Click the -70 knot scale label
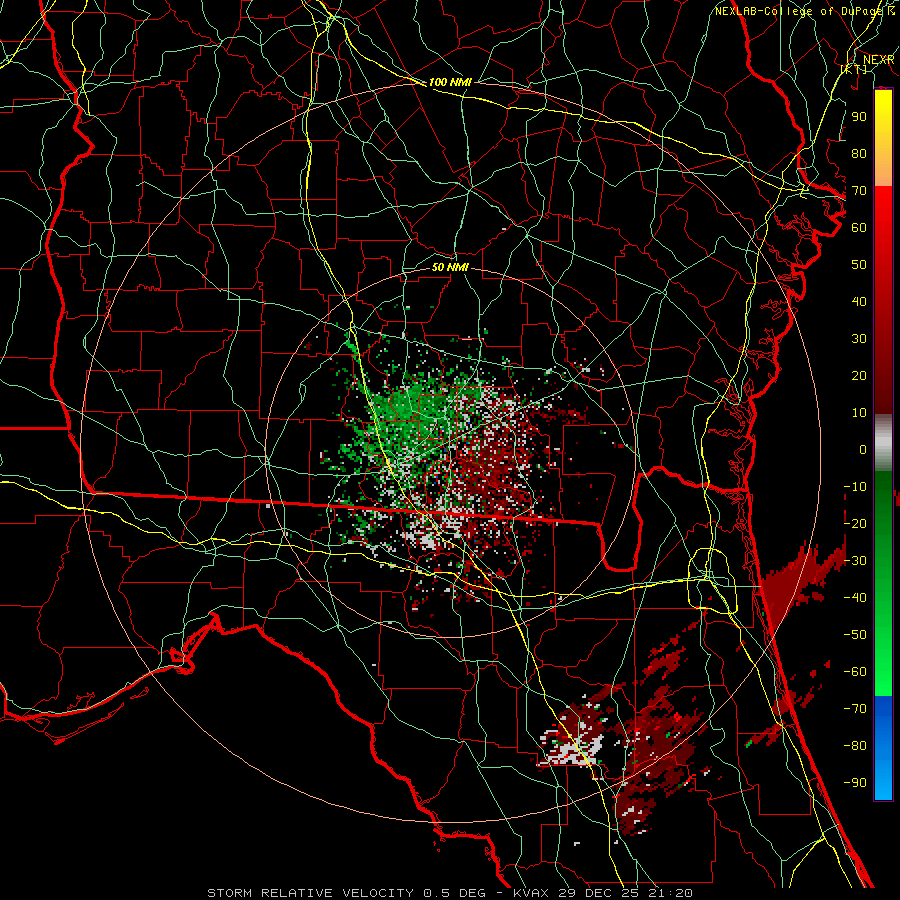Viewport: 900px width, 900px height. [855, 708]
